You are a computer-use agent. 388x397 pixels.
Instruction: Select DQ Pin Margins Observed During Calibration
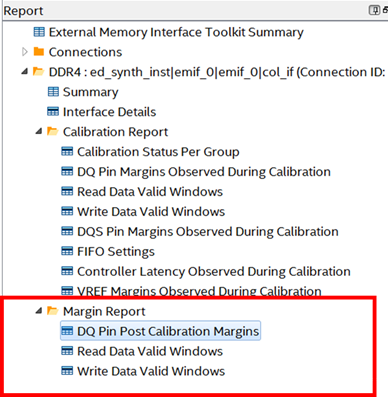click(204, 172)
